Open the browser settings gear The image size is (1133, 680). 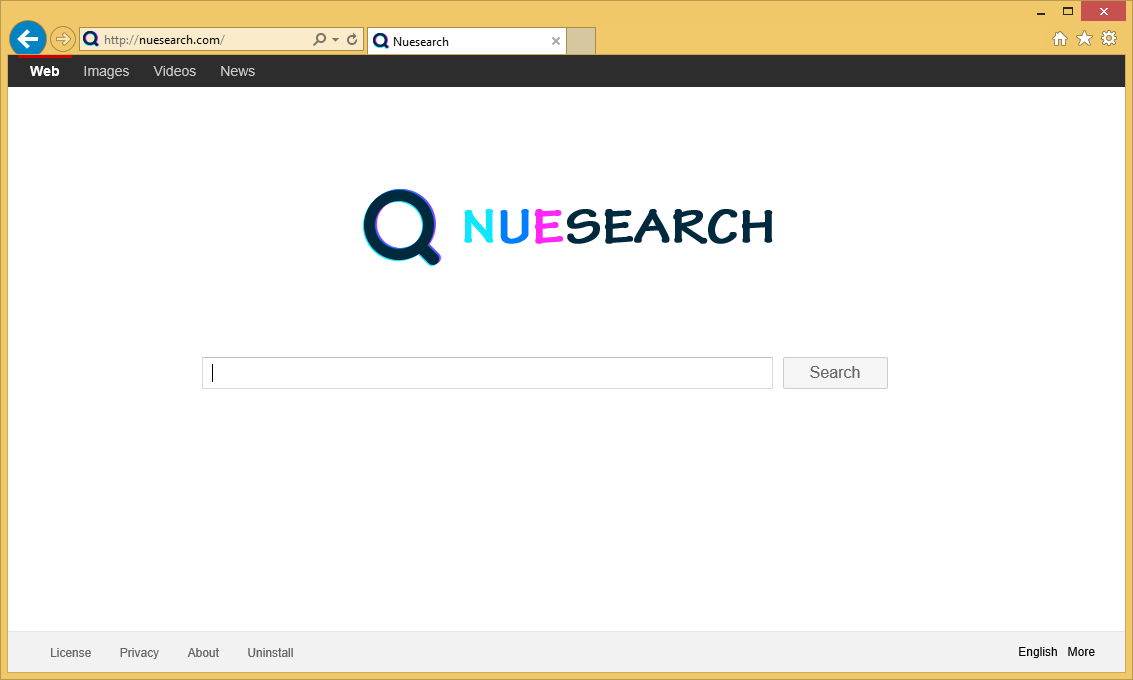1109,38
